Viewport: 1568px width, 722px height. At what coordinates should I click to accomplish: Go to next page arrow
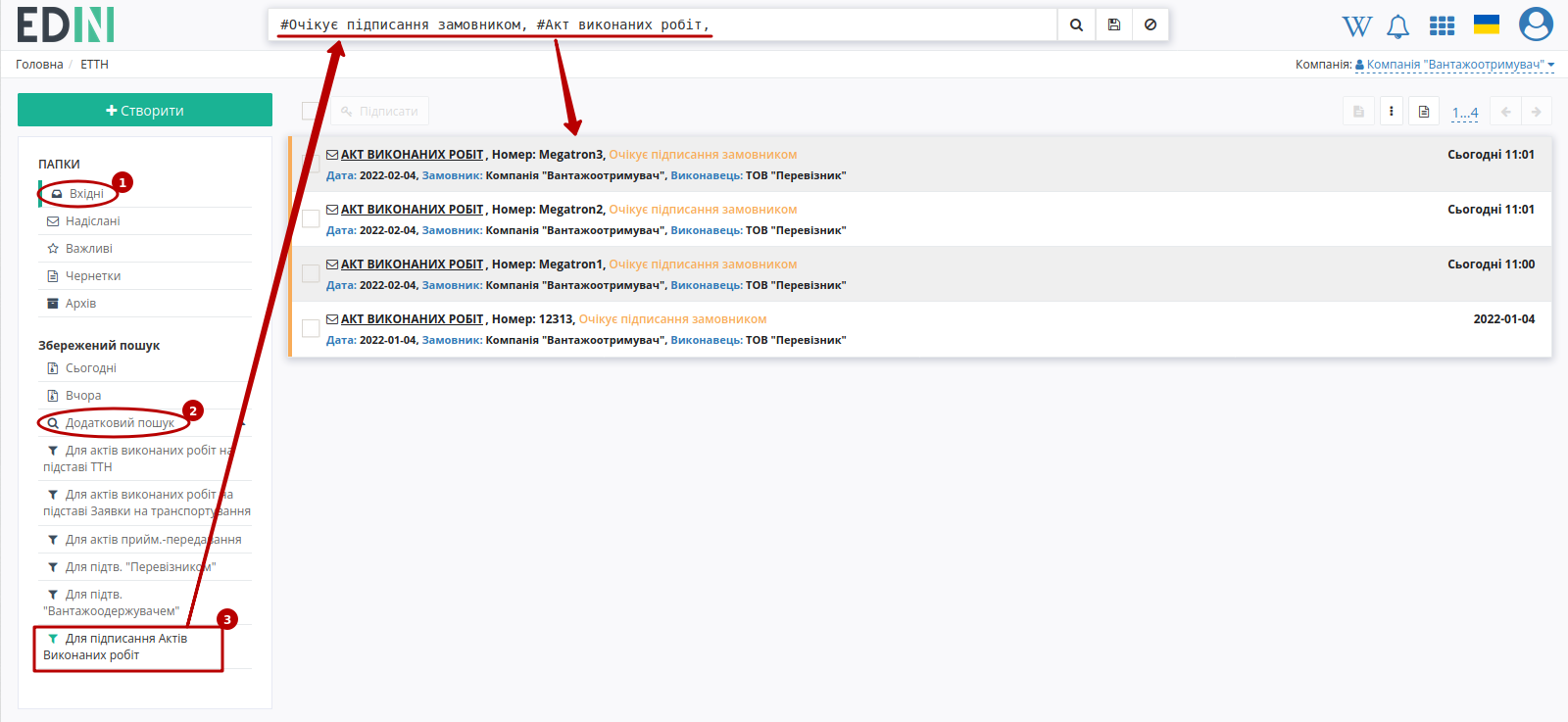[x=1537, y=112]
